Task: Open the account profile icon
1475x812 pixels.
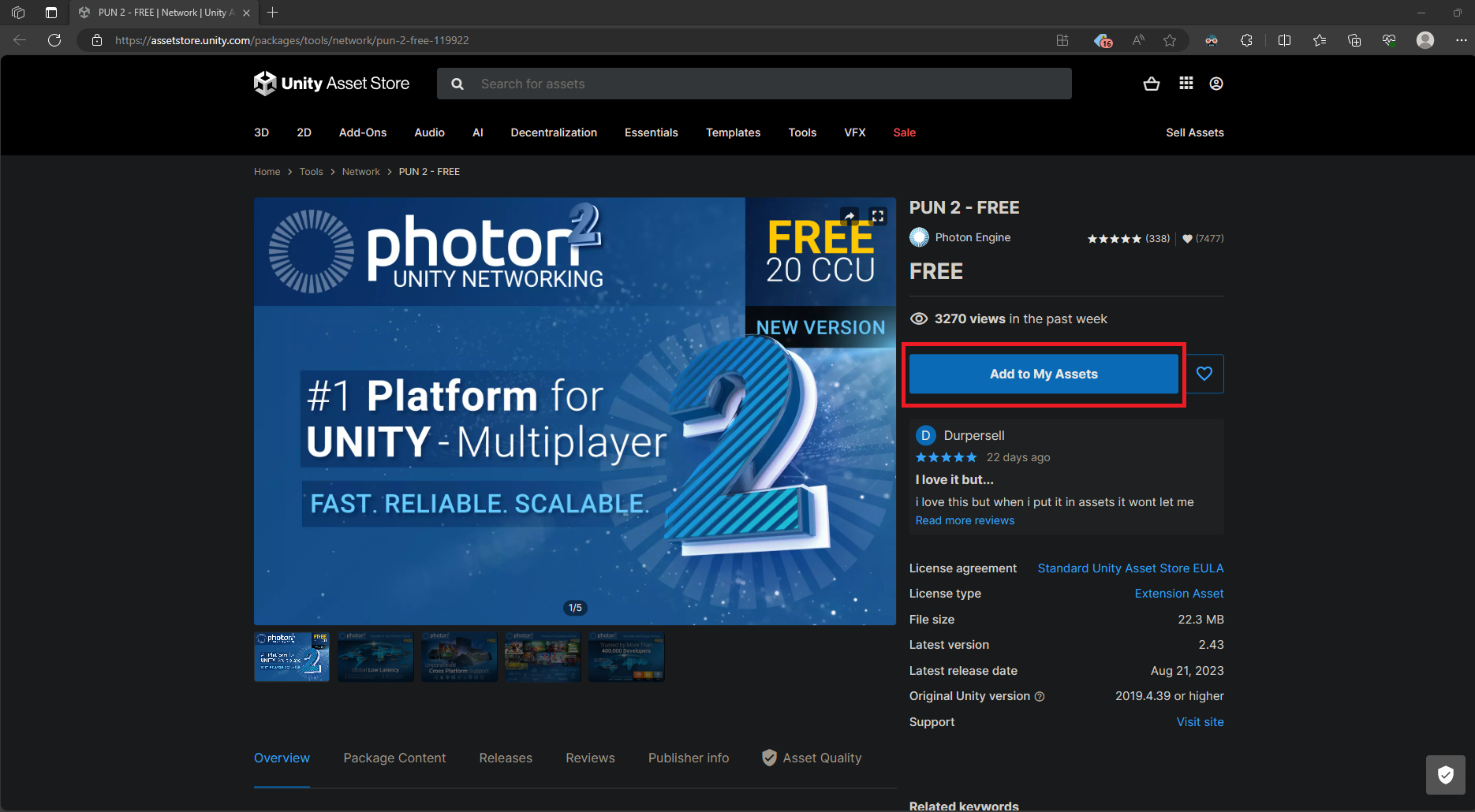Action: [x=1215, y=83]
